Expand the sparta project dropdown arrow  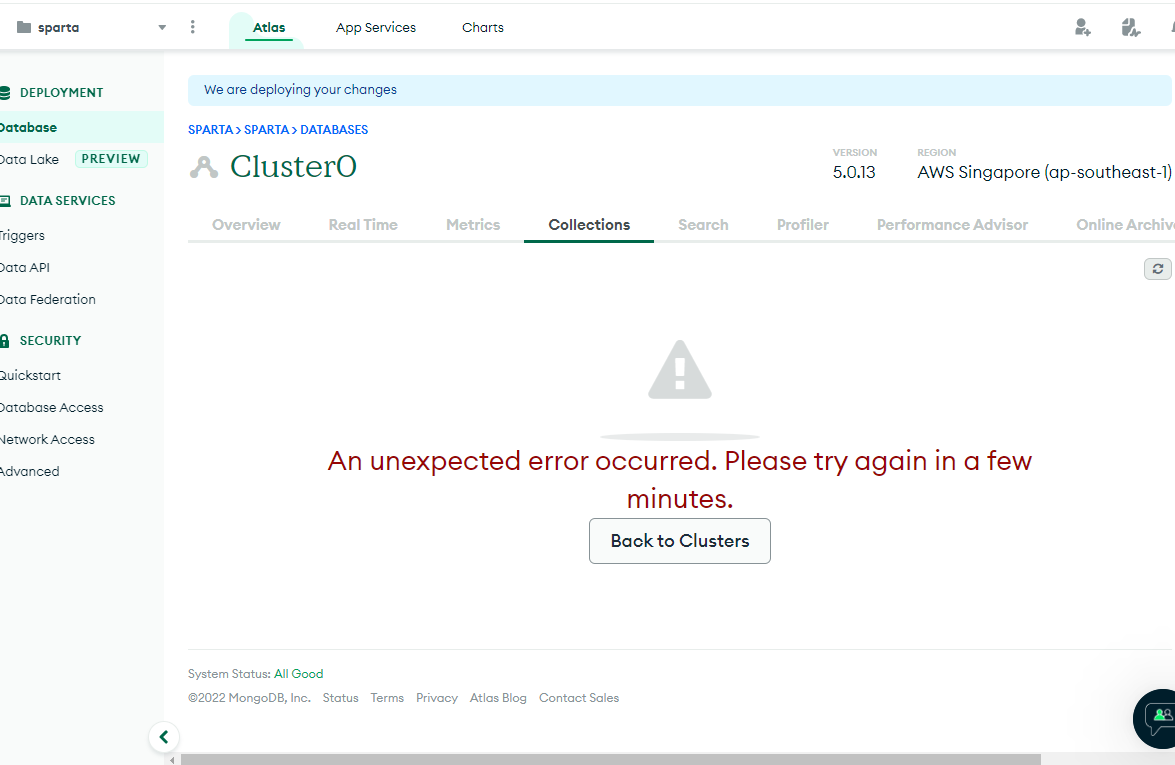162,28
